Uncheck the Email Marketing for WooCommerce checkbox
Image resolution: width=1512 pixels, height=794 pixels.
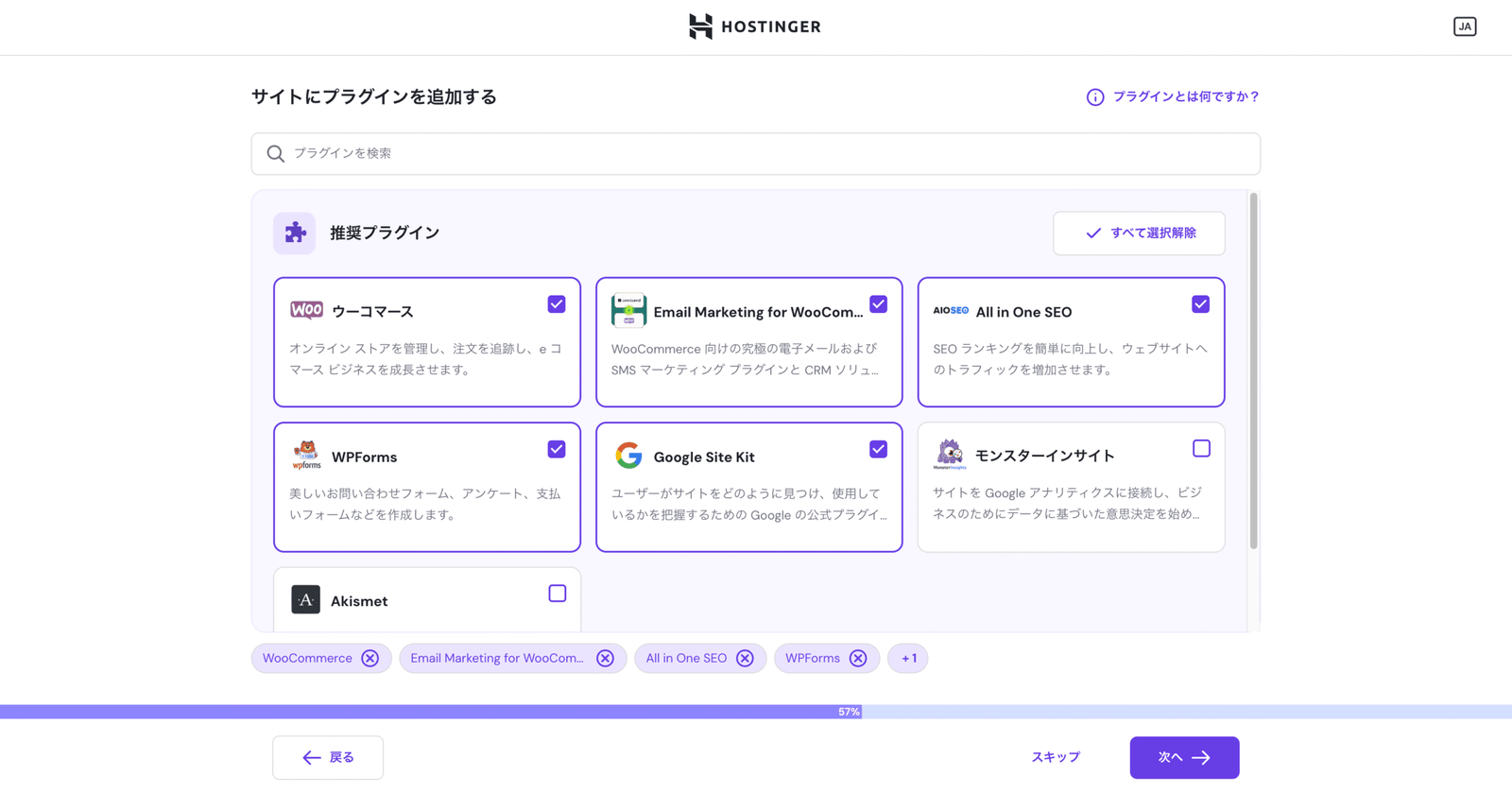coord(879,304)
